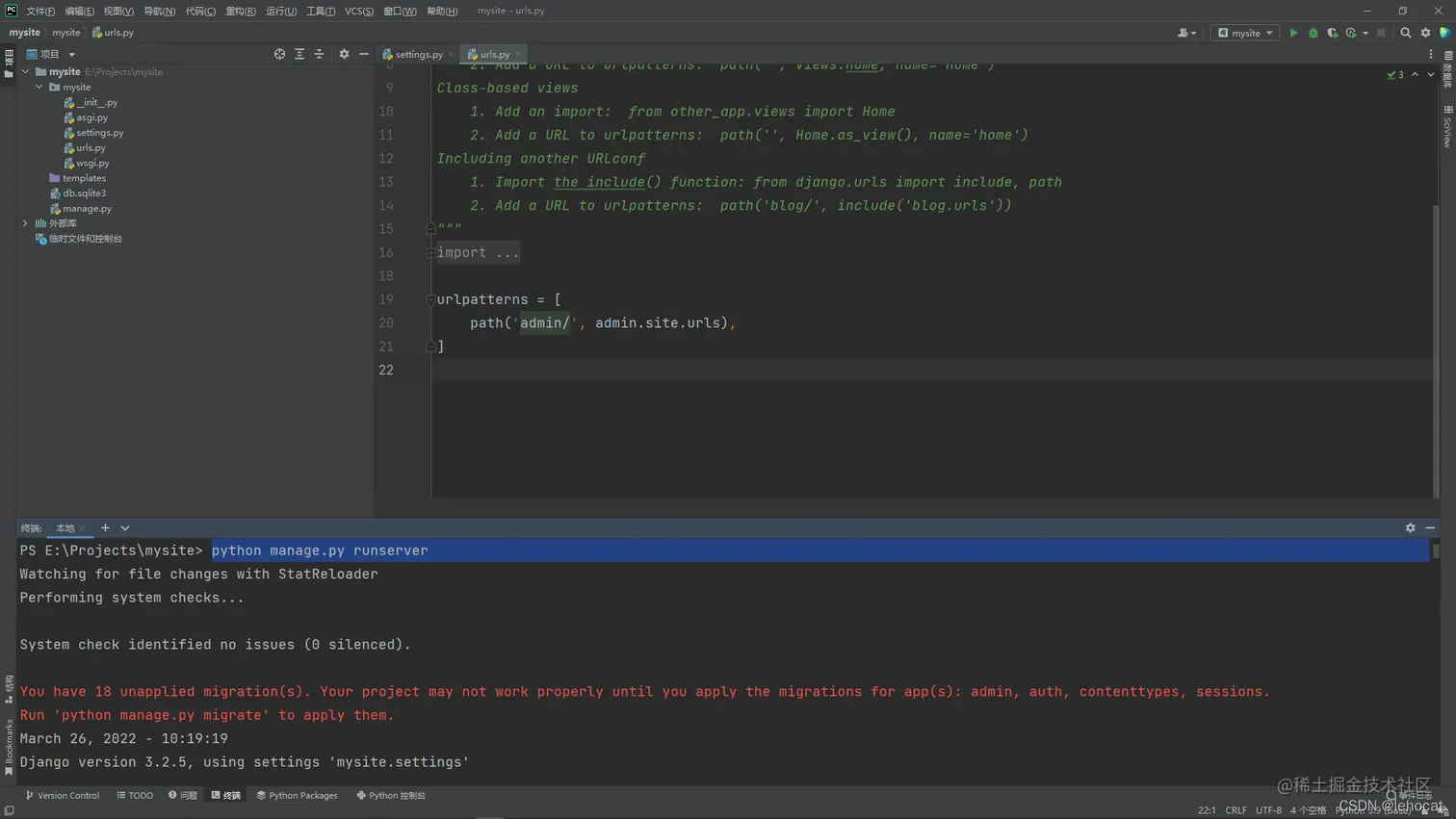
Task: Add a new terminal session with plus icon
Action: pos(105,527)
